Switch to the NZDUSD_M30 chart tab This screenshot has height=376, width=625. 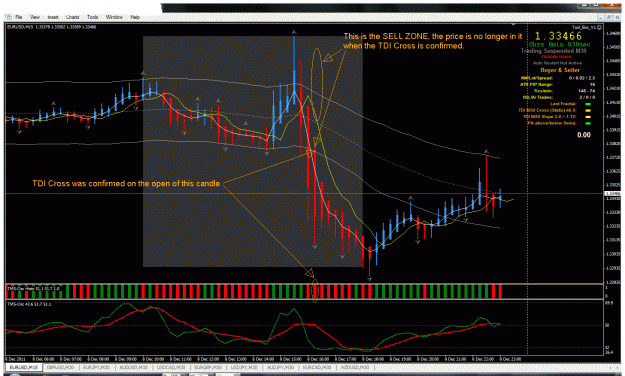click(355, 367)
